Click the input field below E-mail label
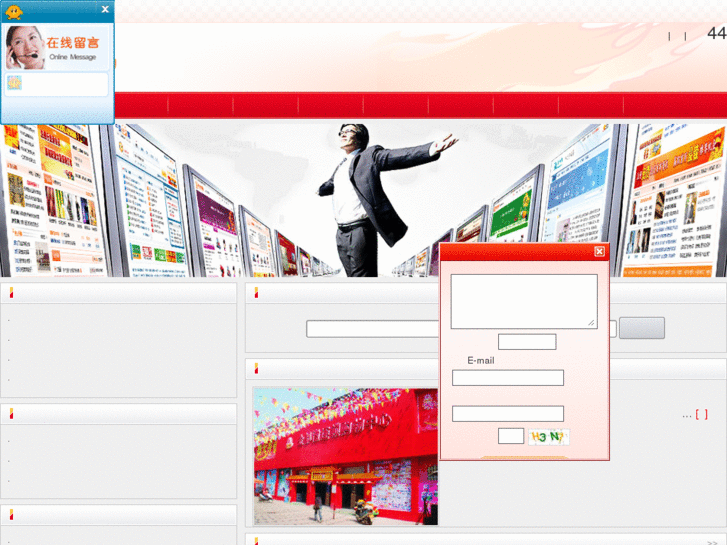This screenshot has width=727, height=545. coord(508,378)
